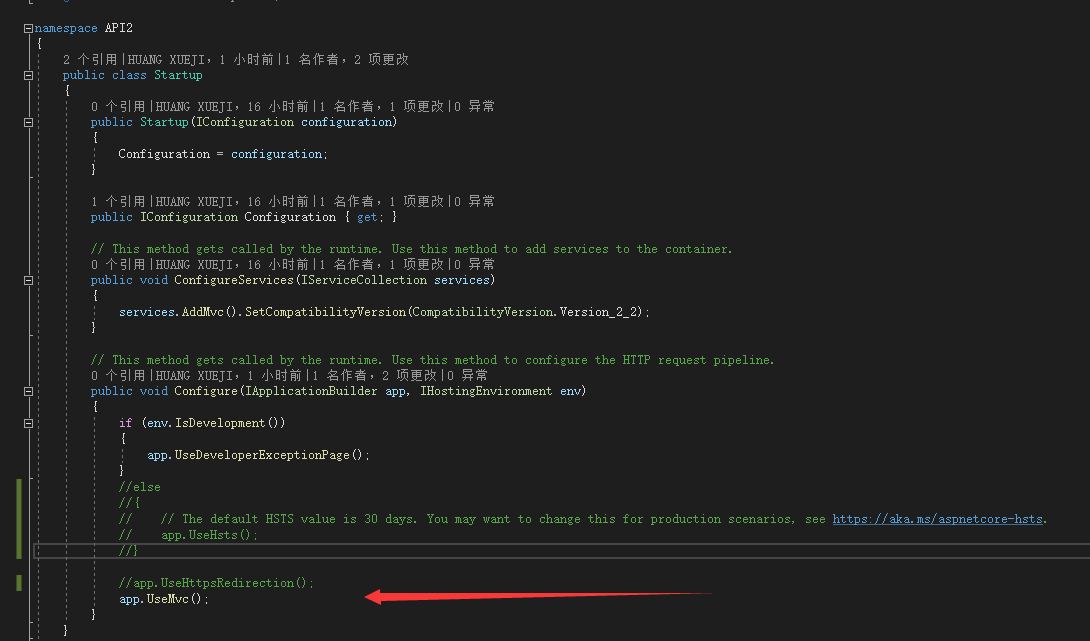Collapse the public class Startup block

pyautogui.click(x=29, y=75)
